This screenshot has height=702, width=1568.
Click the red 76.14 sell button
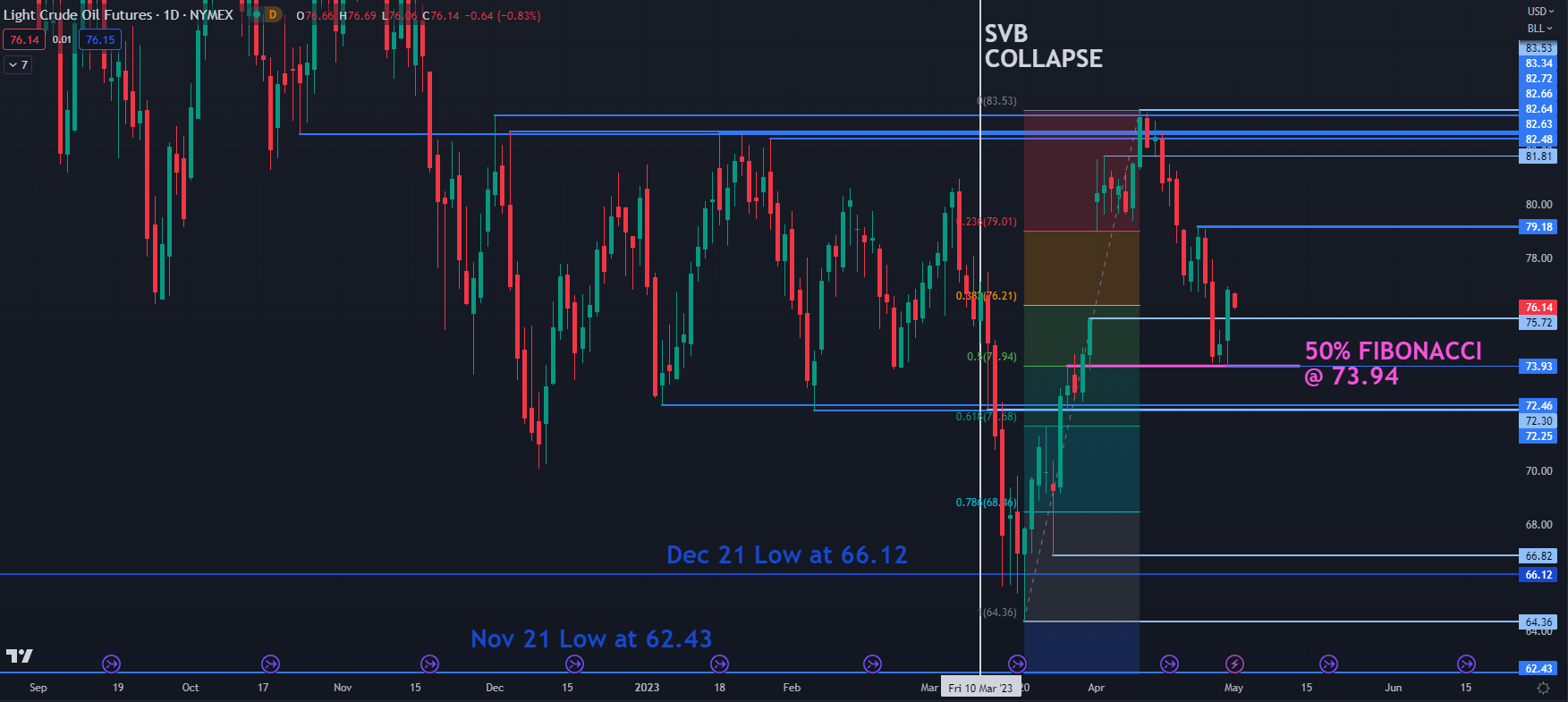click(x=24, y=39)
